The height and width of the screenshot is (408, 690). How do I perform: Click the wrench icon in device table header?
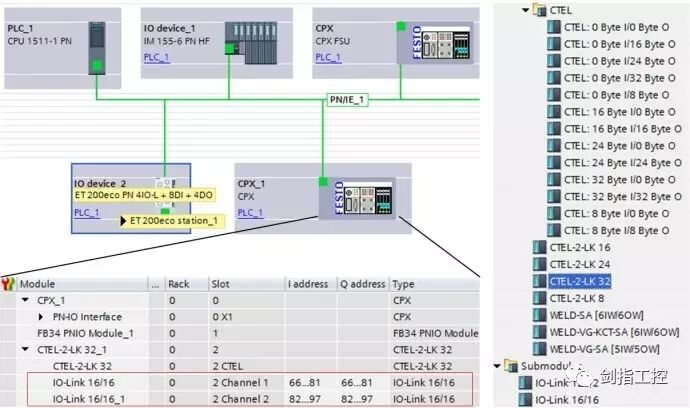coord(8,284)
